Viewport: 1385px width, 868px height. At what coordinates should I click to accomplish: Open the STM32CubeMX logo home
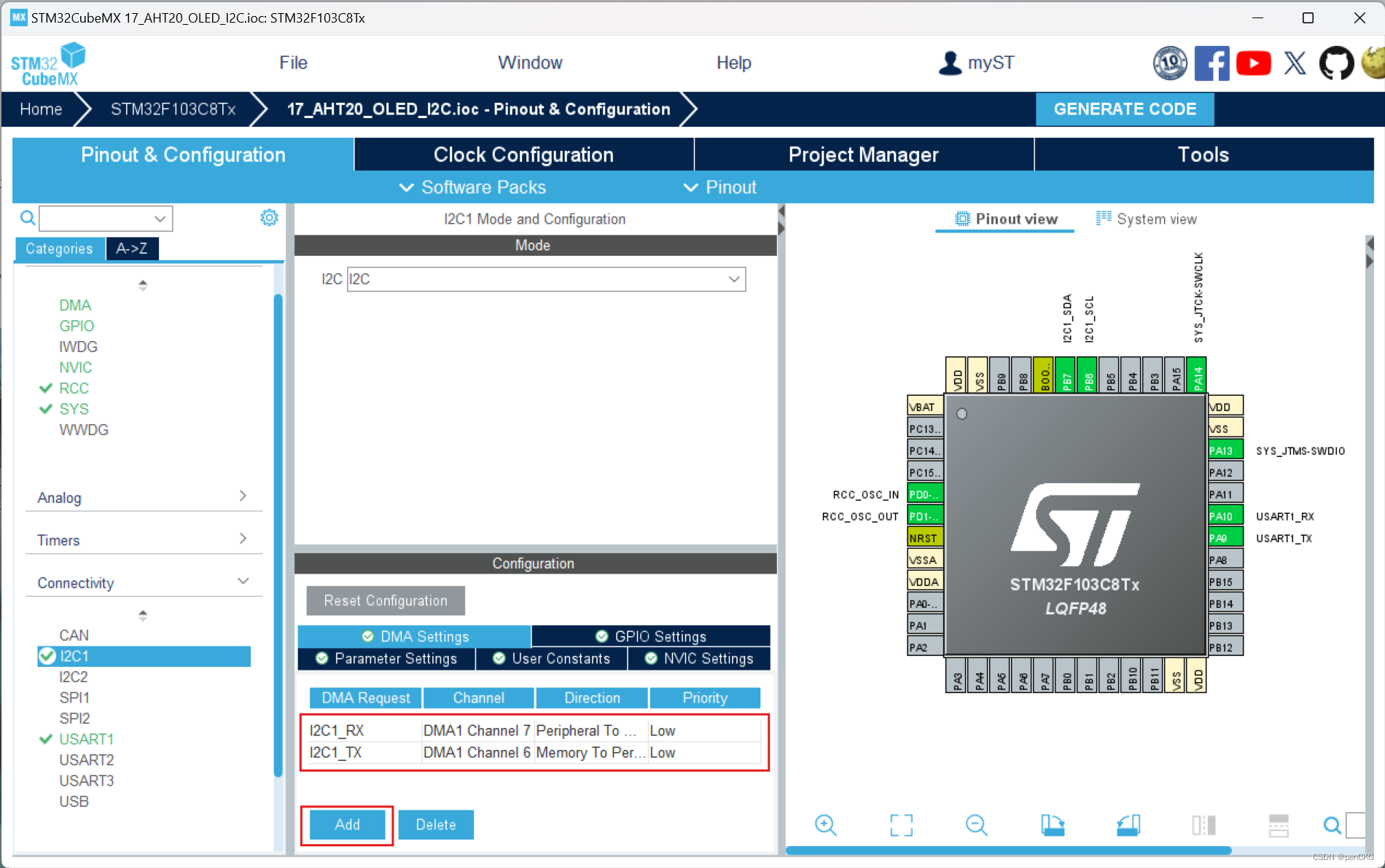tap(48, 64)
